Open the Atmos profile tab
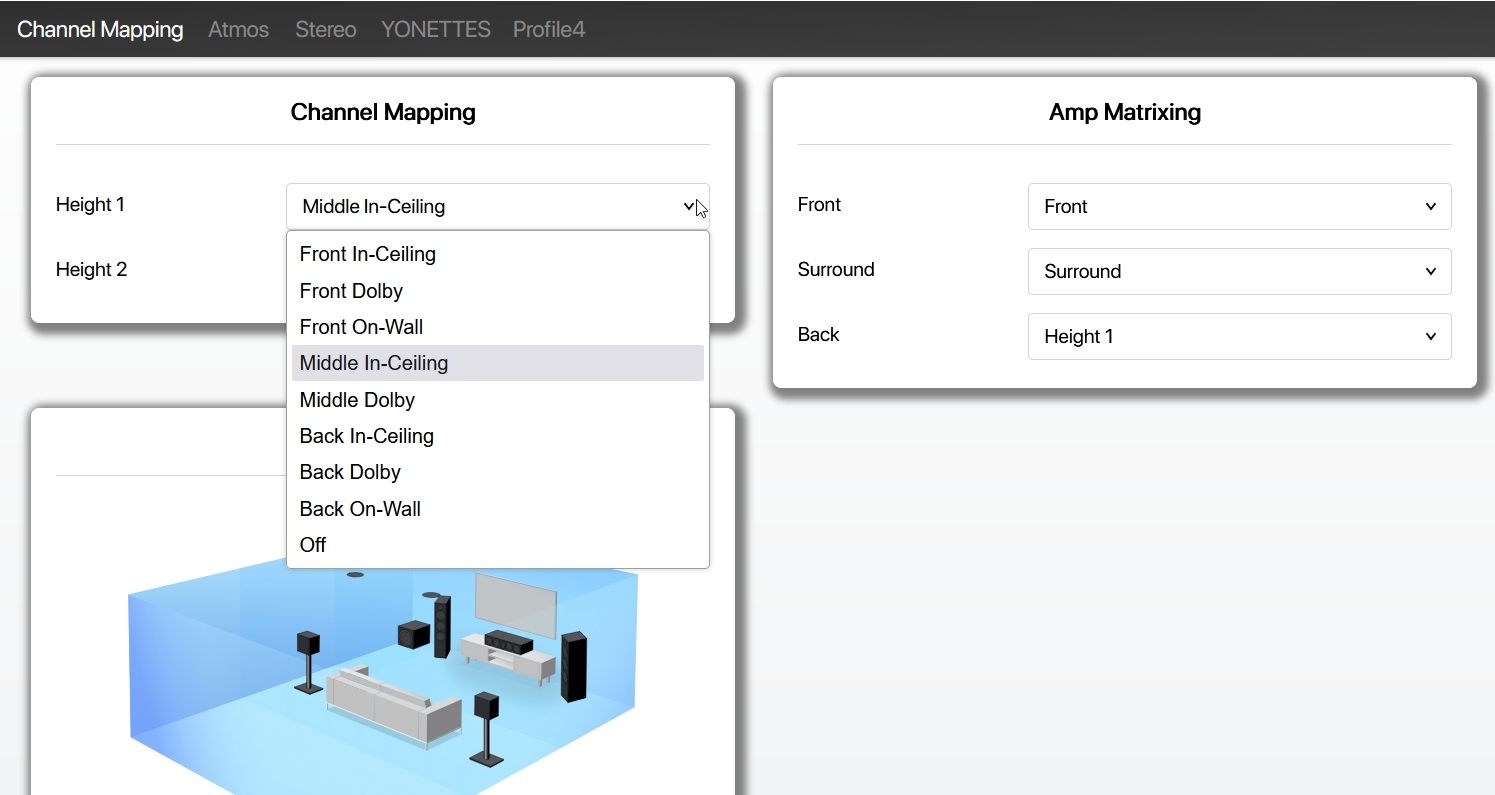This screenshot has height=795, width=1495. 238,29
